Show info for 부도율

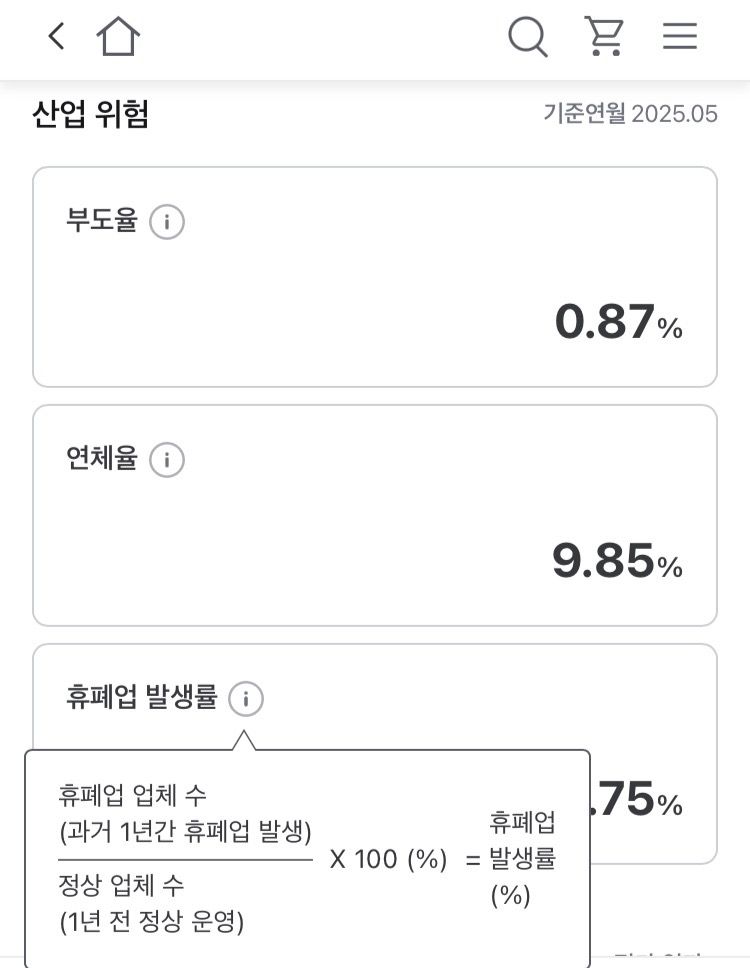[x=167, y=222]
